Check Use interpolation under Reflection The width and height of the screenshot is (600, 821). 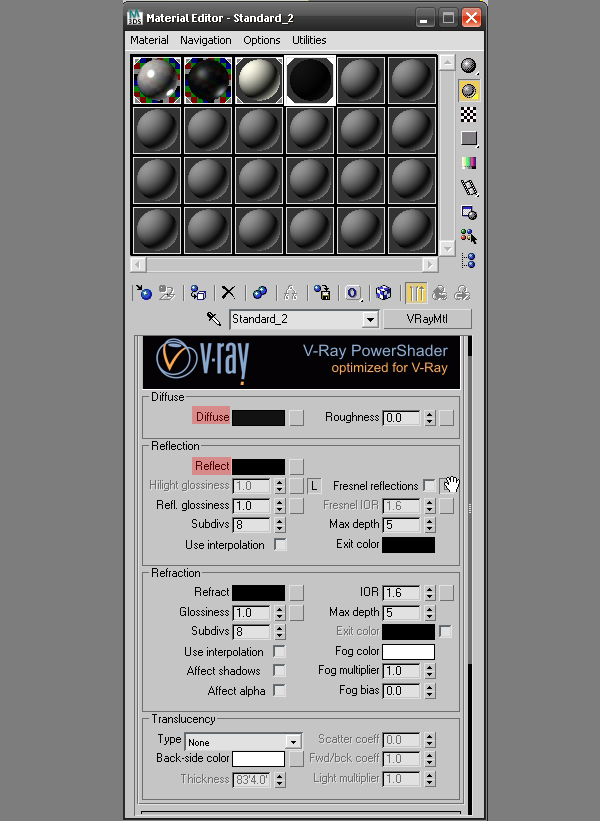[x=280, y=545]
